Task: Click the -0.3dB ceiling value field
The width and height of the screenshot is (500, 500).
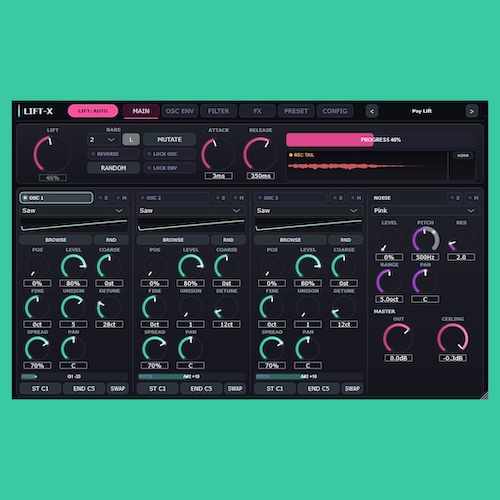Action: 453,358
